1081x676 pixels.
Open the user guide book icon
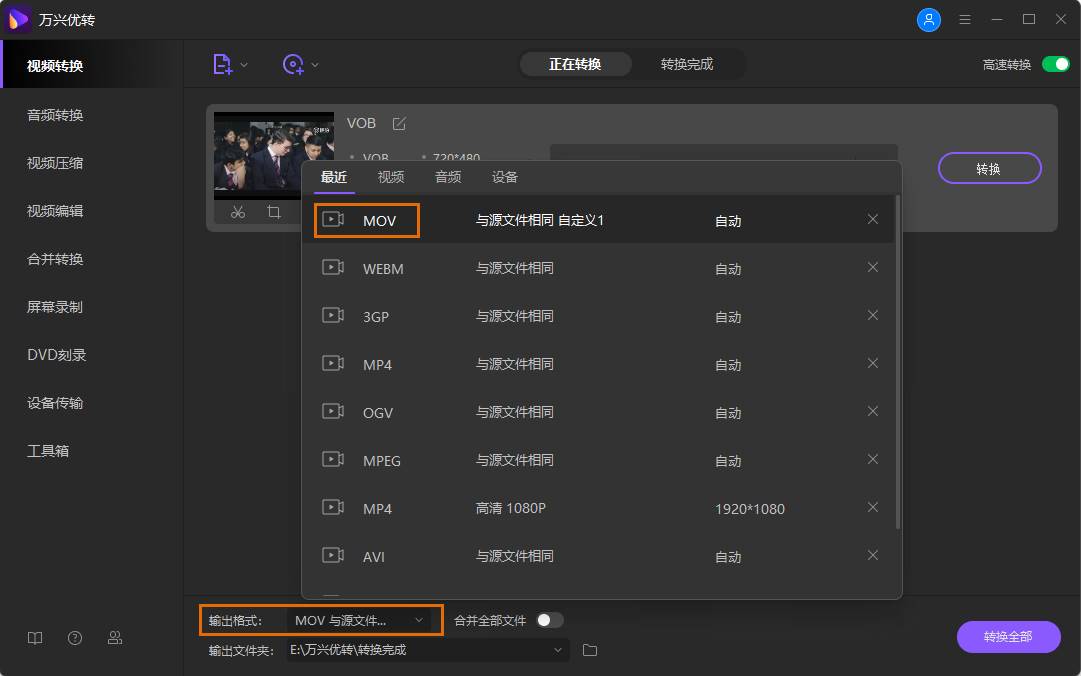pos(35,638)
